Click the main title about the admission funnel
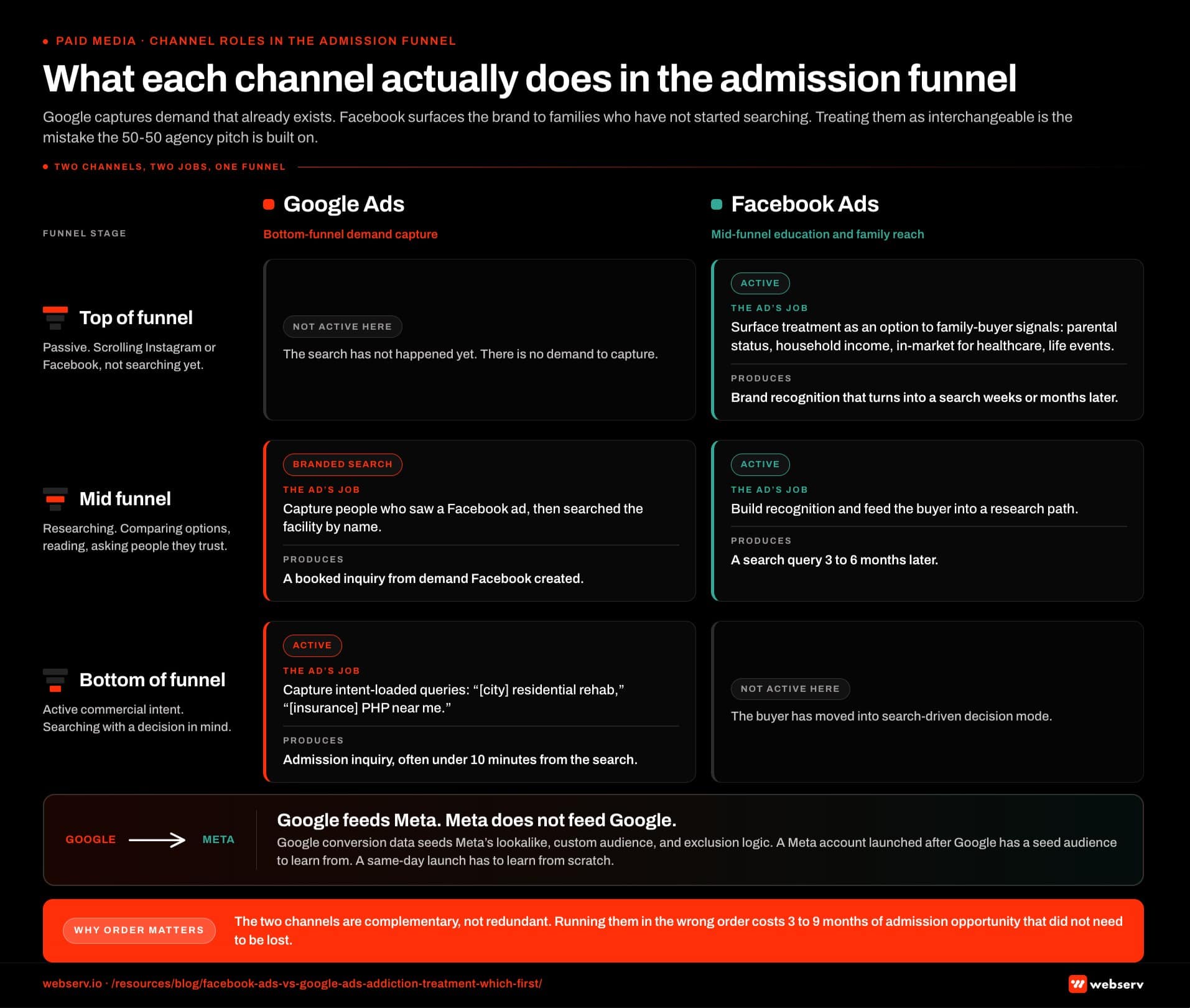This screenshot has width=1190, height=1008. point(530,78)
